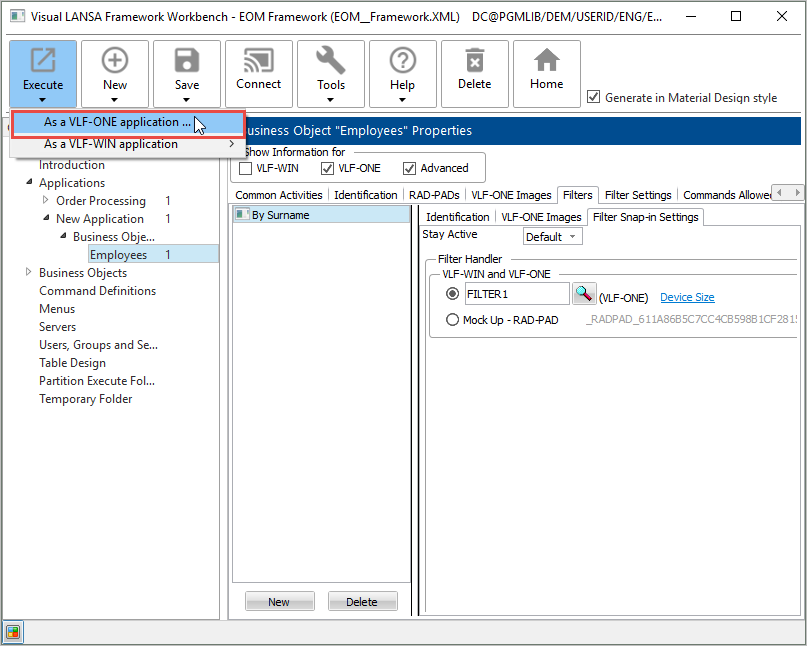Viewport: 807px width, 646px height.
Task: Click the Connect cast icon
Action: [x=259, y=62]
